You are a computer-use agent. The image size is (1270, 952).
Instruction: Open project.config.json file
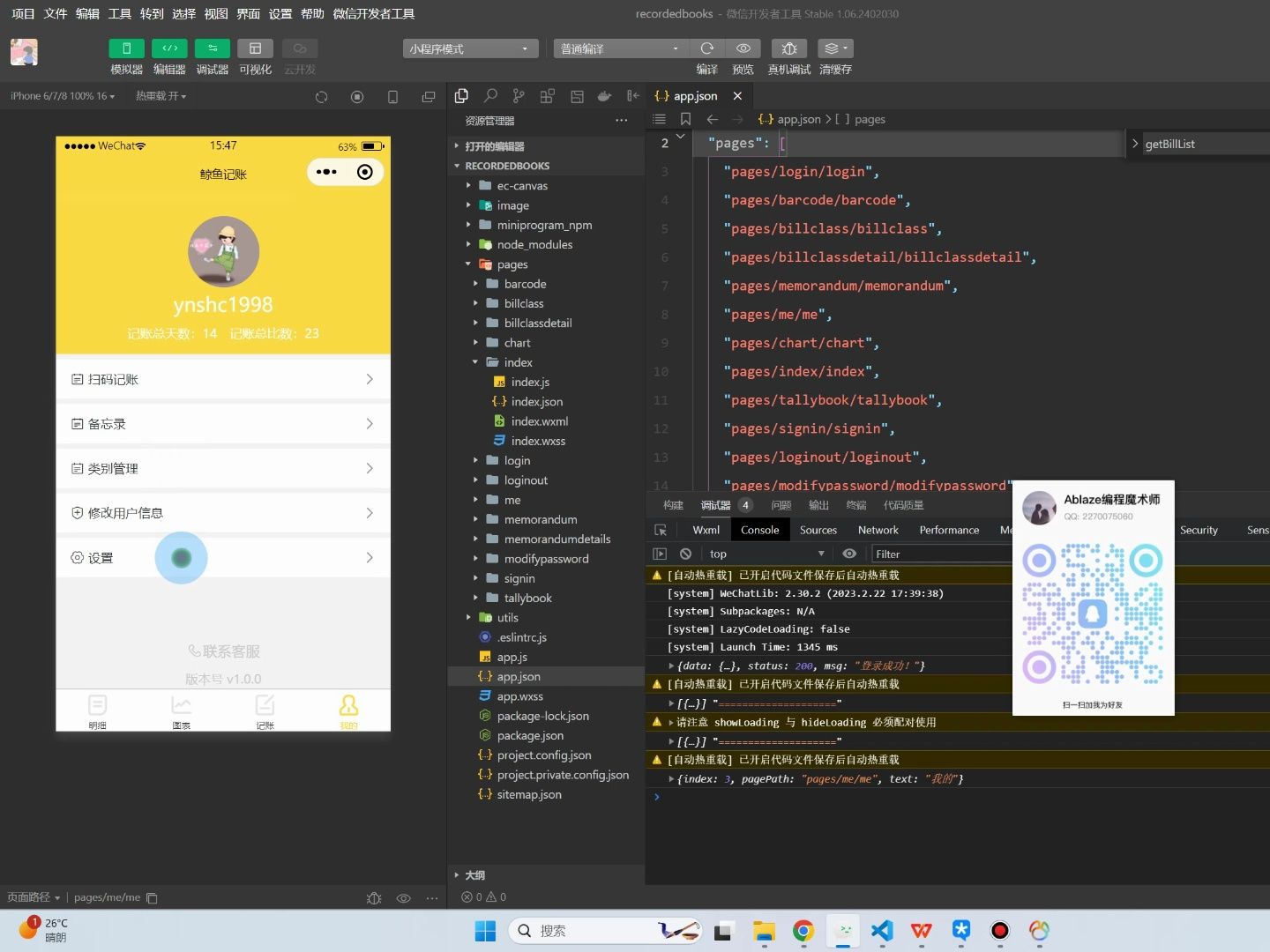[544, 755]
